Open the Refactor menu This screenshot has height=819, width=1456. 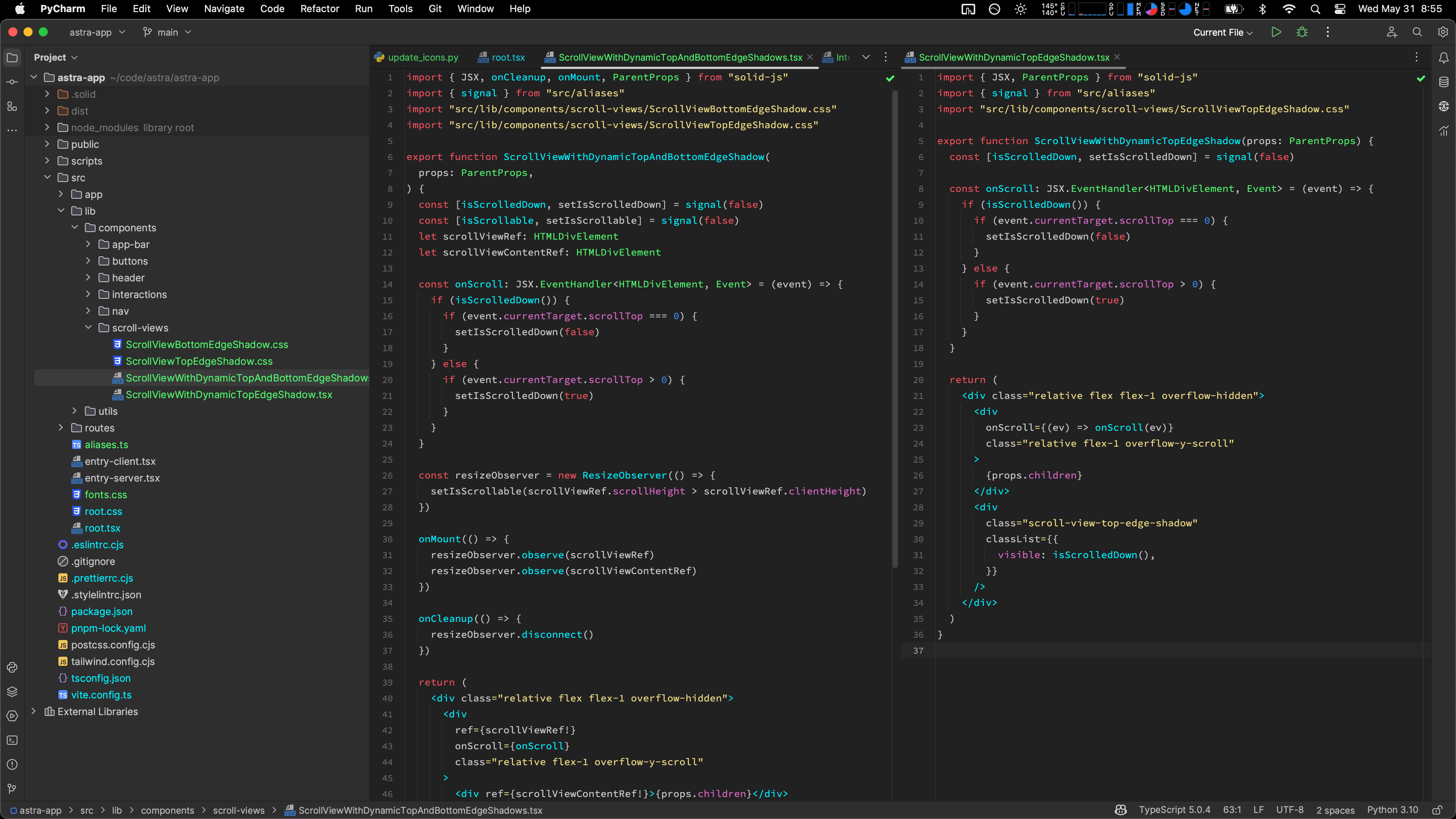pos(319,8)
